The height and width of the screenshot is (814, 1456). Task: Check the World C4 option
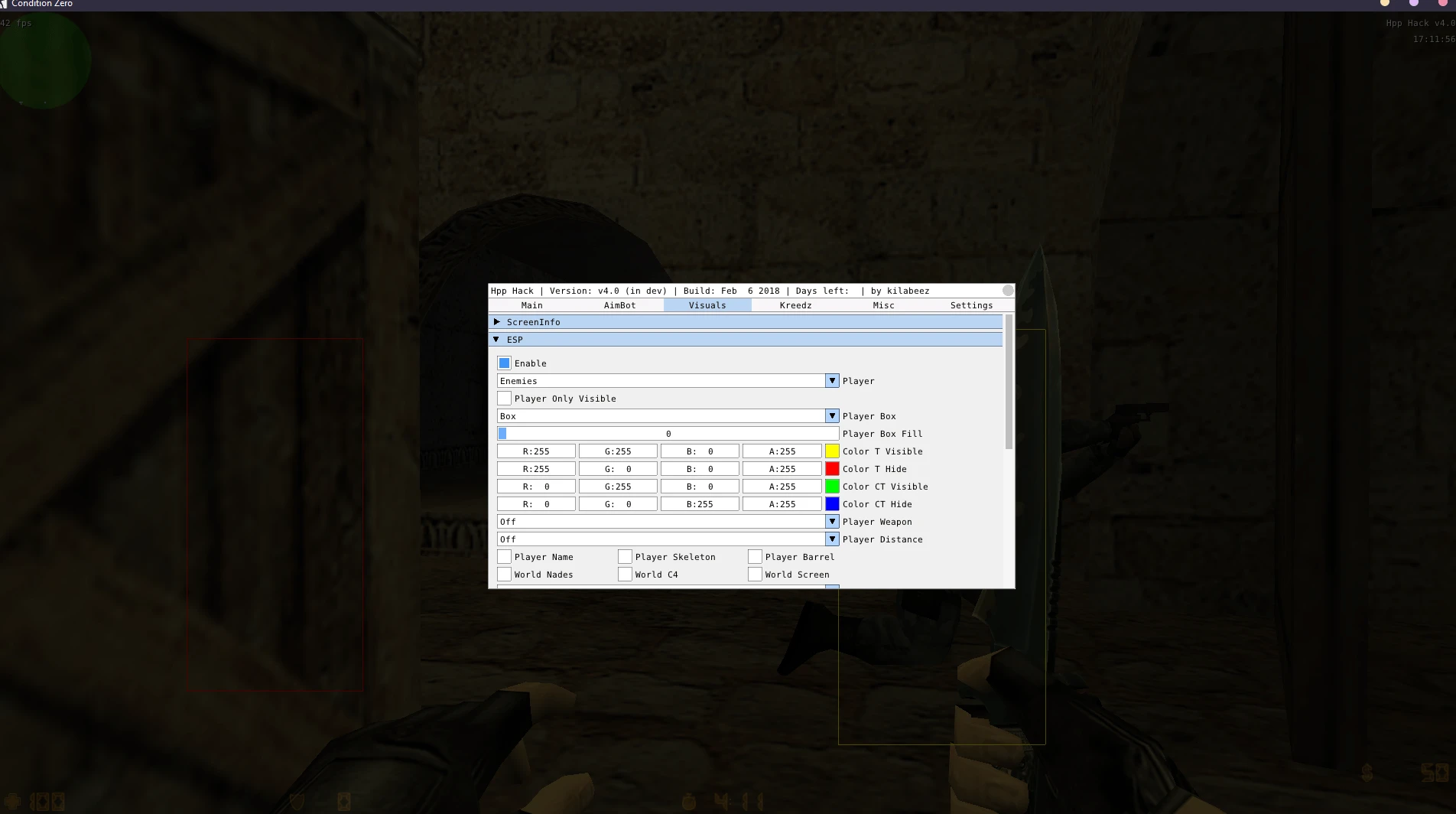625,575
